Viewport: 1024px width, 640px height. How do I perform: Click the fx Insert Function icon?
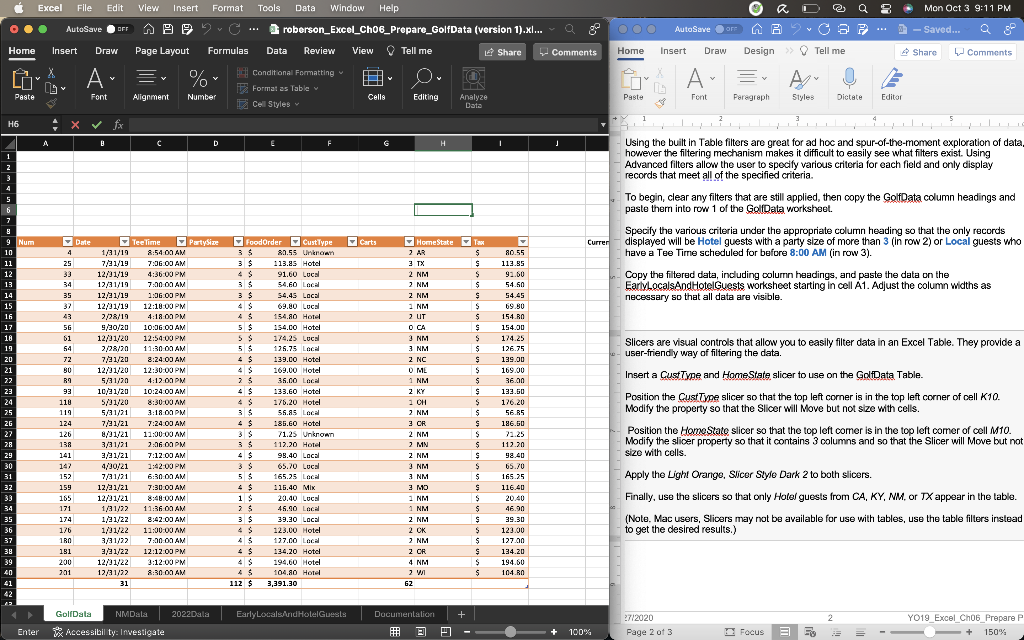click(118, 125)
